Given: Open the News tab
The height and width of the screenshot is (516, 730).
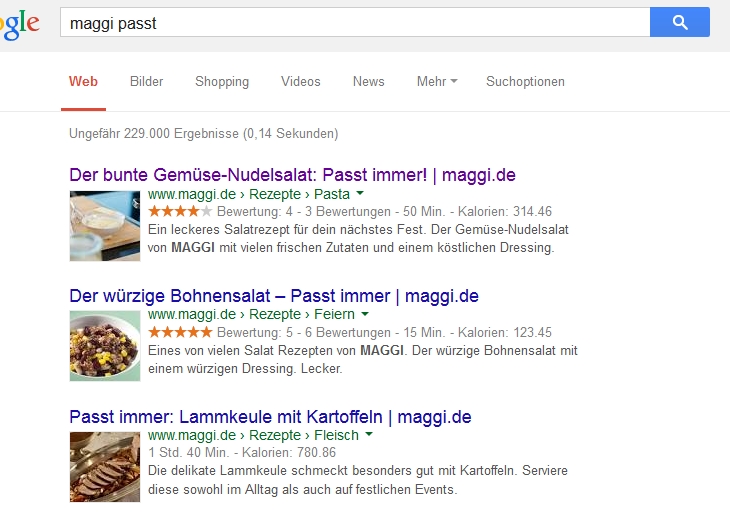Looking at the screenshot, I should click(x=368, y=81).
